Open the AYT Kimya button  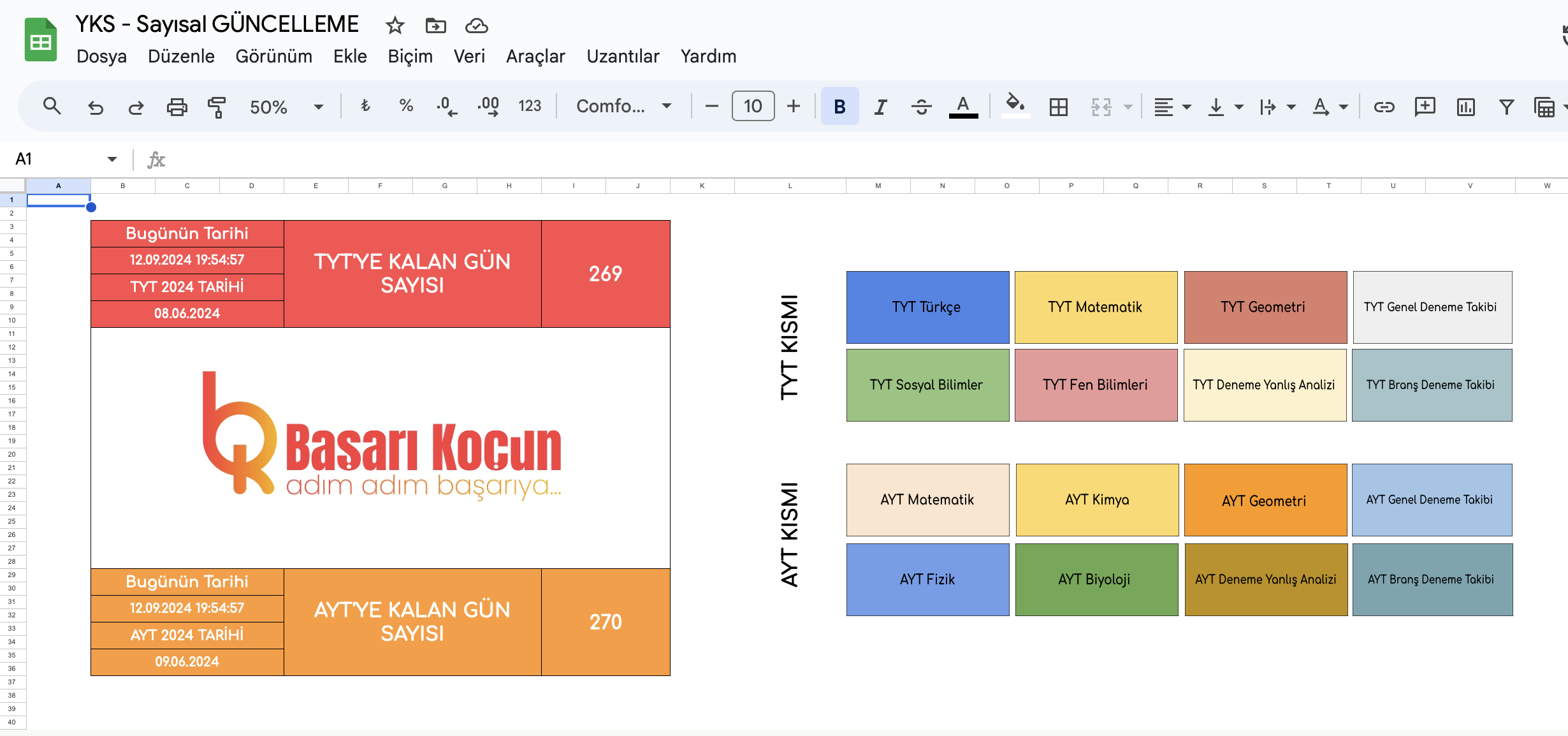[x=1097, y=500]
